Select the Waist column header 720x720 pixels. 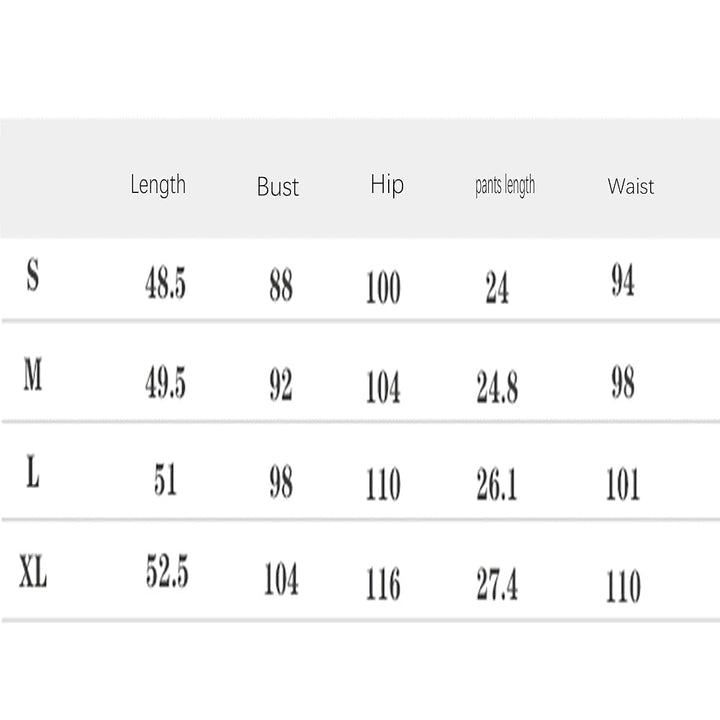[x=631, y=186]
